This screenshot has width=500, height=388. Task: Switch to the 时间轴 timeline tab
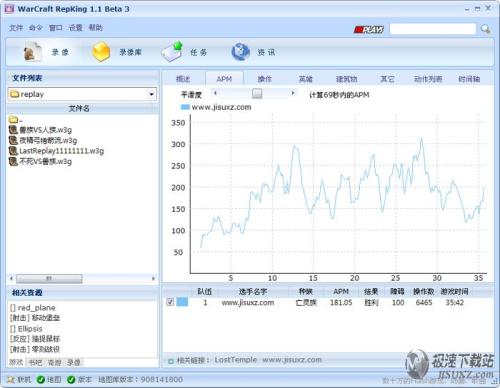coord(469,79)
